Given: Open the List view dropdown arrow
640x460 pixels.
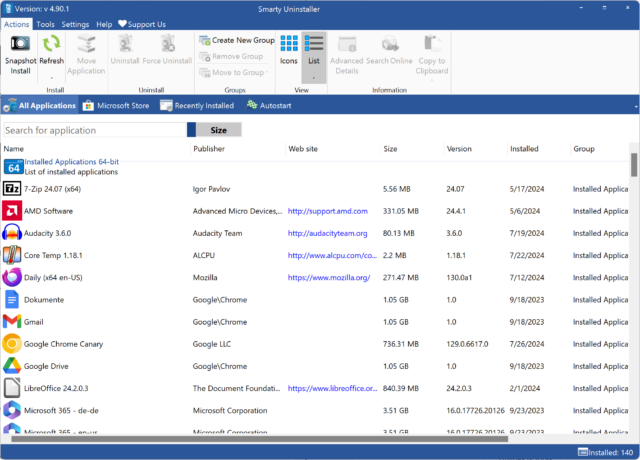Looking at the screenshot, I should 313,78.
